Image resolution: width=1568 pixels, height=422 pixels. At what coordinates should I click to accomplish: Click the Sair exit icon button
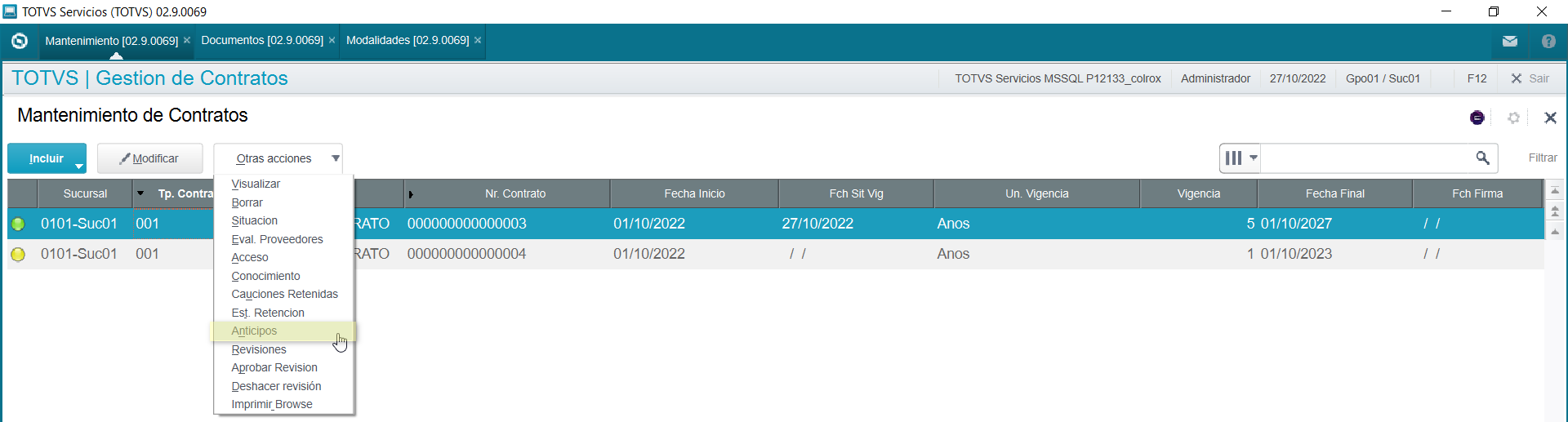click(1530, 78)
